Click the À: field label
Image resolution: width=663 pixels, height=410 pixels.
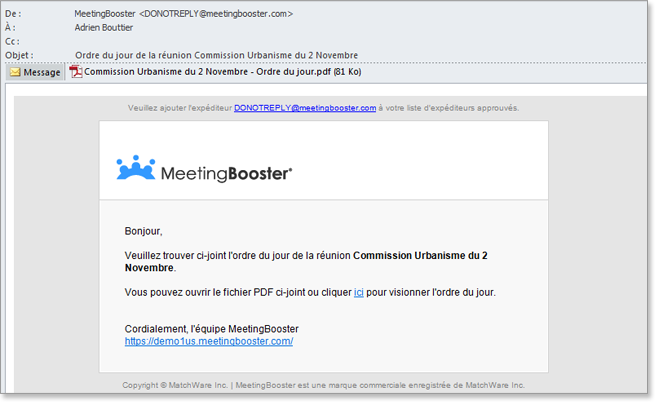click(10, 28)
